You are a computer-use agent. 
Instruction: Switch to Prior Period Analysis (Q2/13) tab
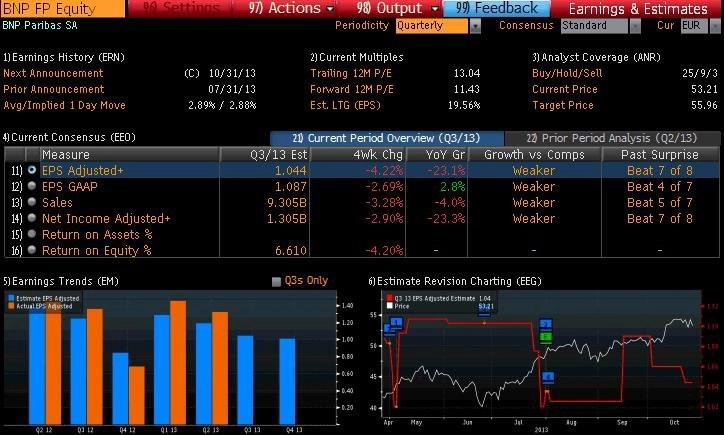(x=612, y=138)
